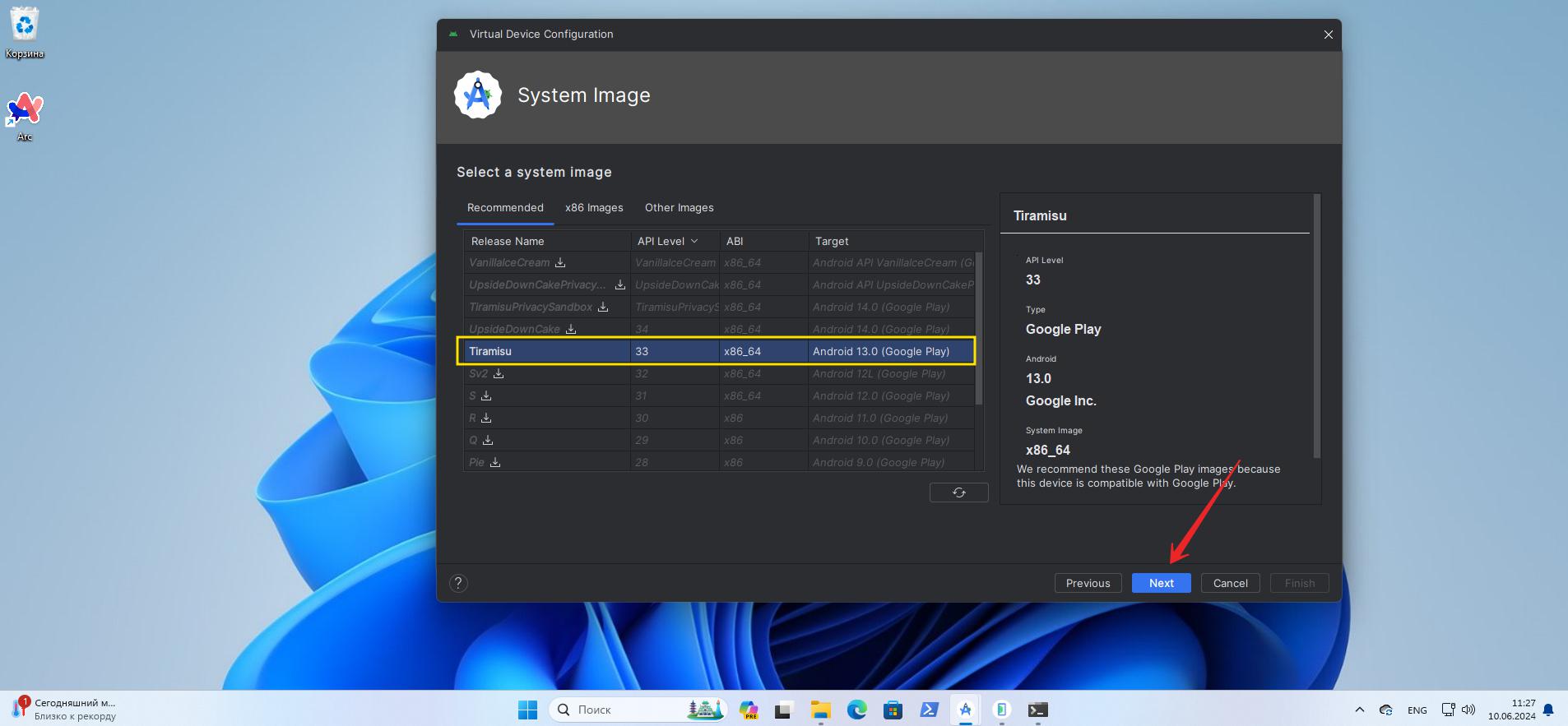Select the Android 12L (Google Play) row

pos(718,373)
